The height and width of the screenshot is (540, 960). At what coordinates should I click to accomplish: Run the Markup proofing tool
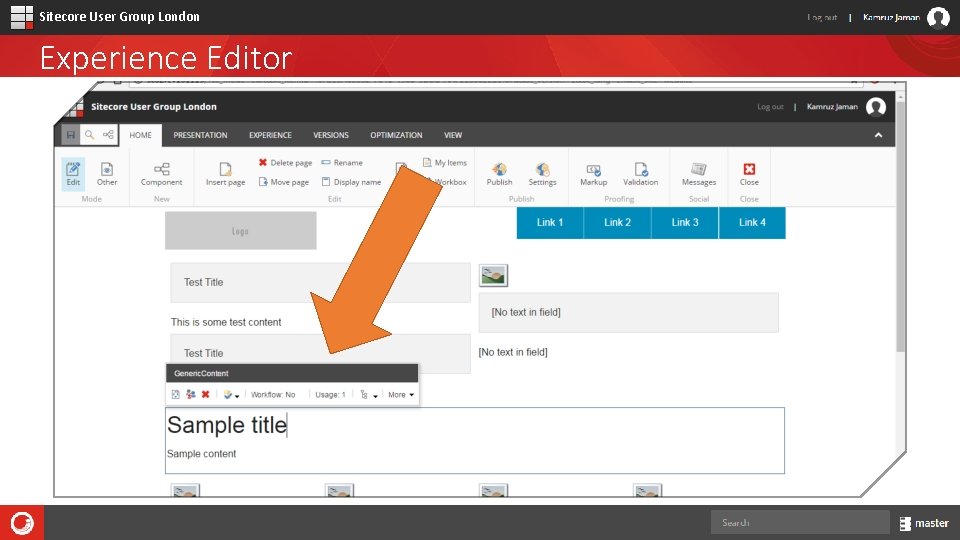(593, 174)
